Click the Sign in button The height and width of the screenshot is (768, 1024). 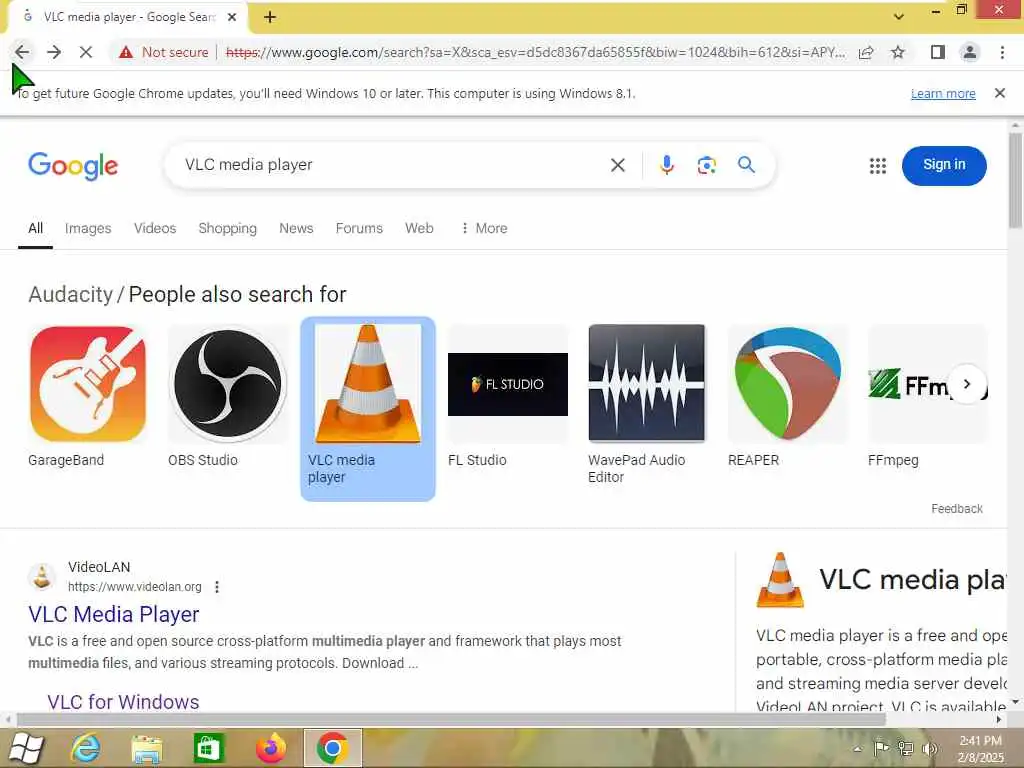click(x=944, y=165)
